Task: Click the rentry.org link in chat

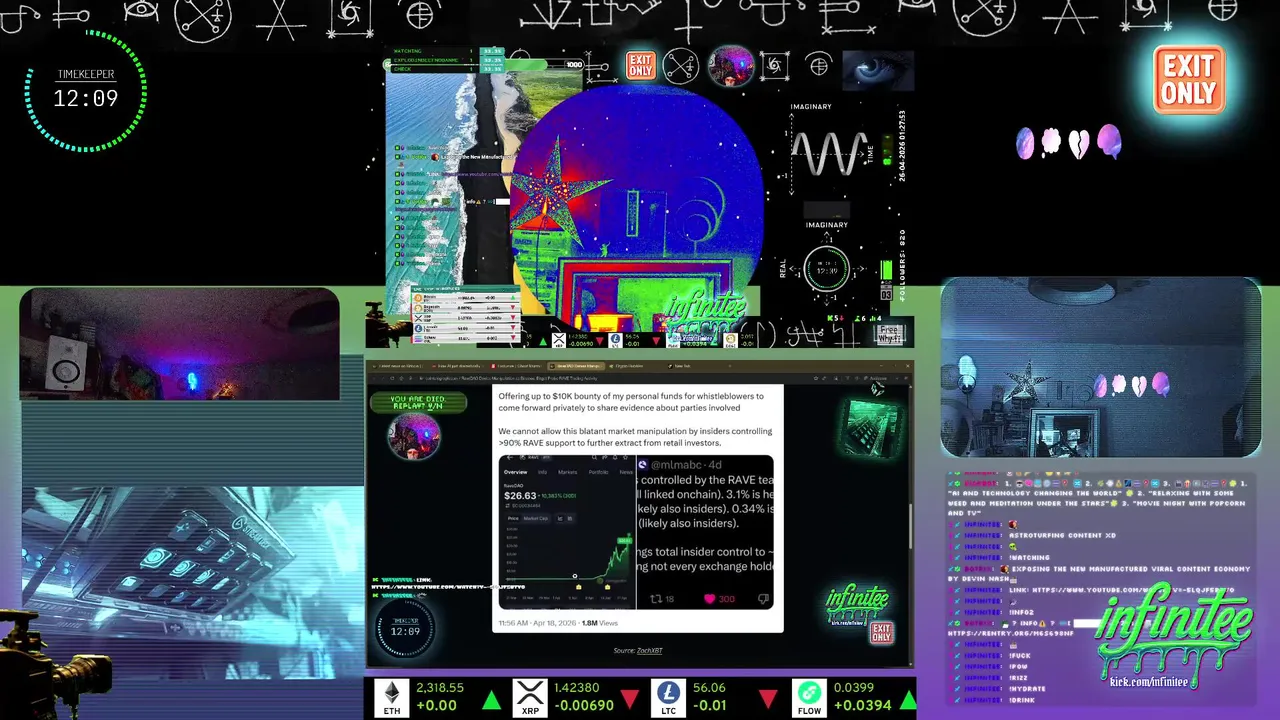Action: [x=1011, y=633]
